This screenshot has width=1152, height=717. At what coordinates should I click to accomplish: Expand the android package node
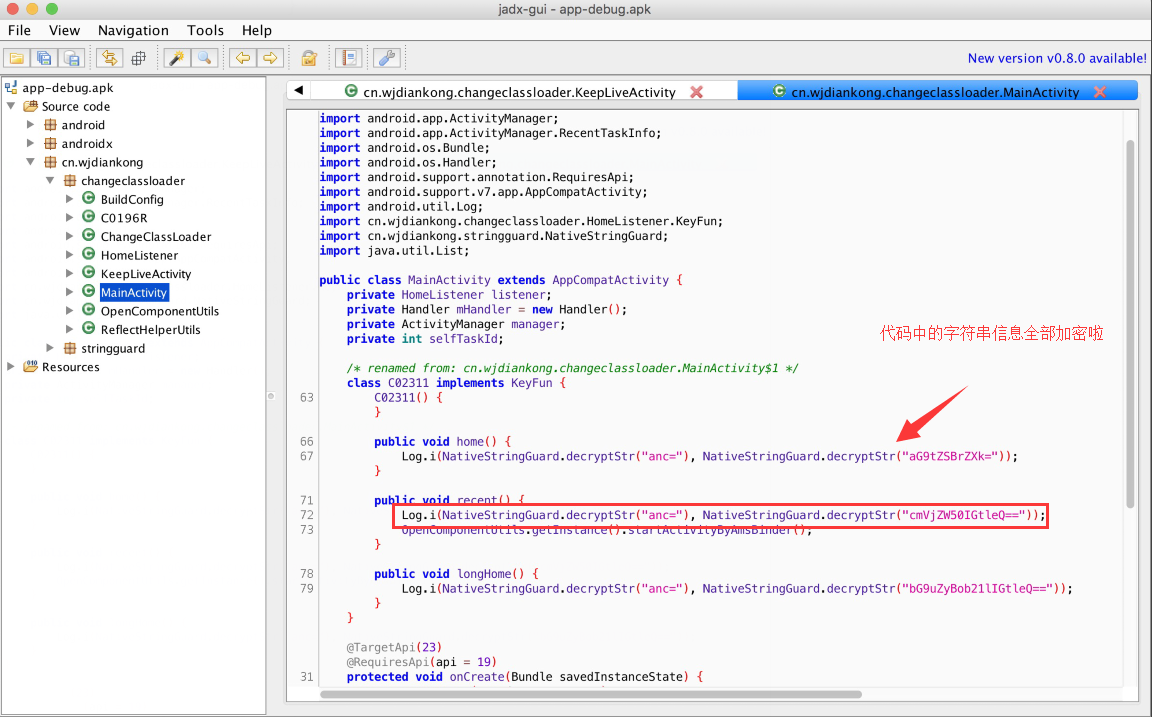pyautogui.click(x=30, y=124)
